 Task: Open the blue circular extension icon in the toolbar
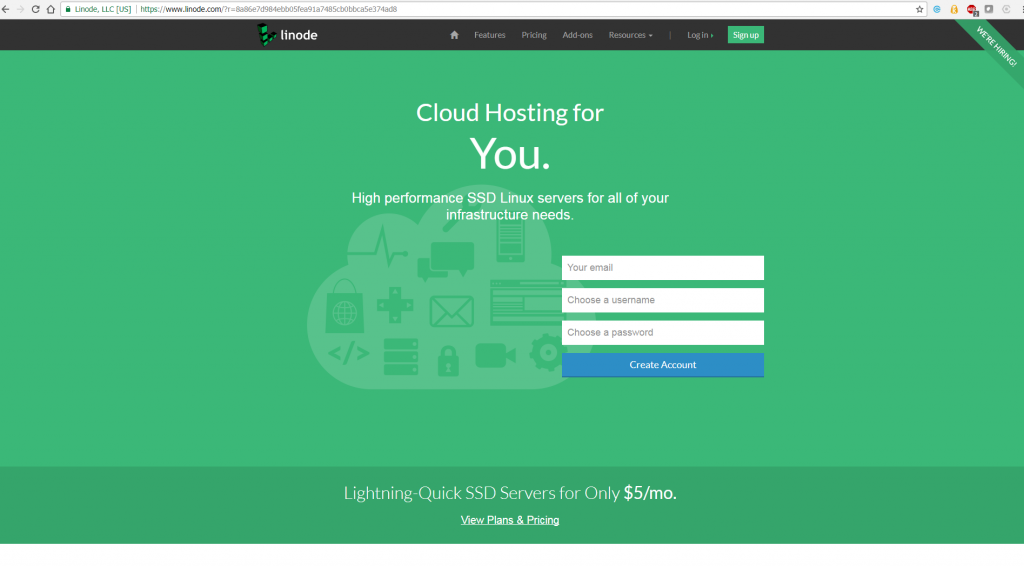(937, 9)
